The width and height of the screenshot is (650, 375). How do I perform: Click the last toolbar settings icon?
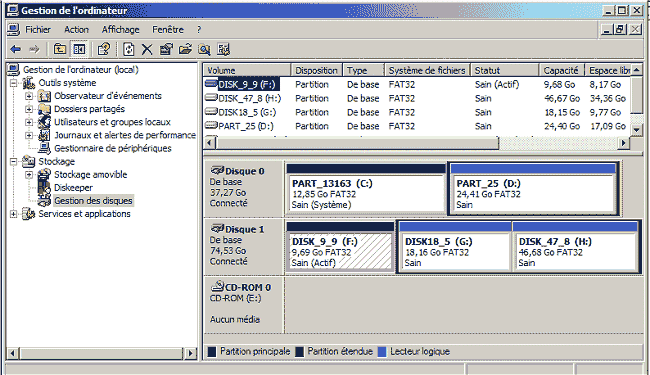tap(223, 49)
